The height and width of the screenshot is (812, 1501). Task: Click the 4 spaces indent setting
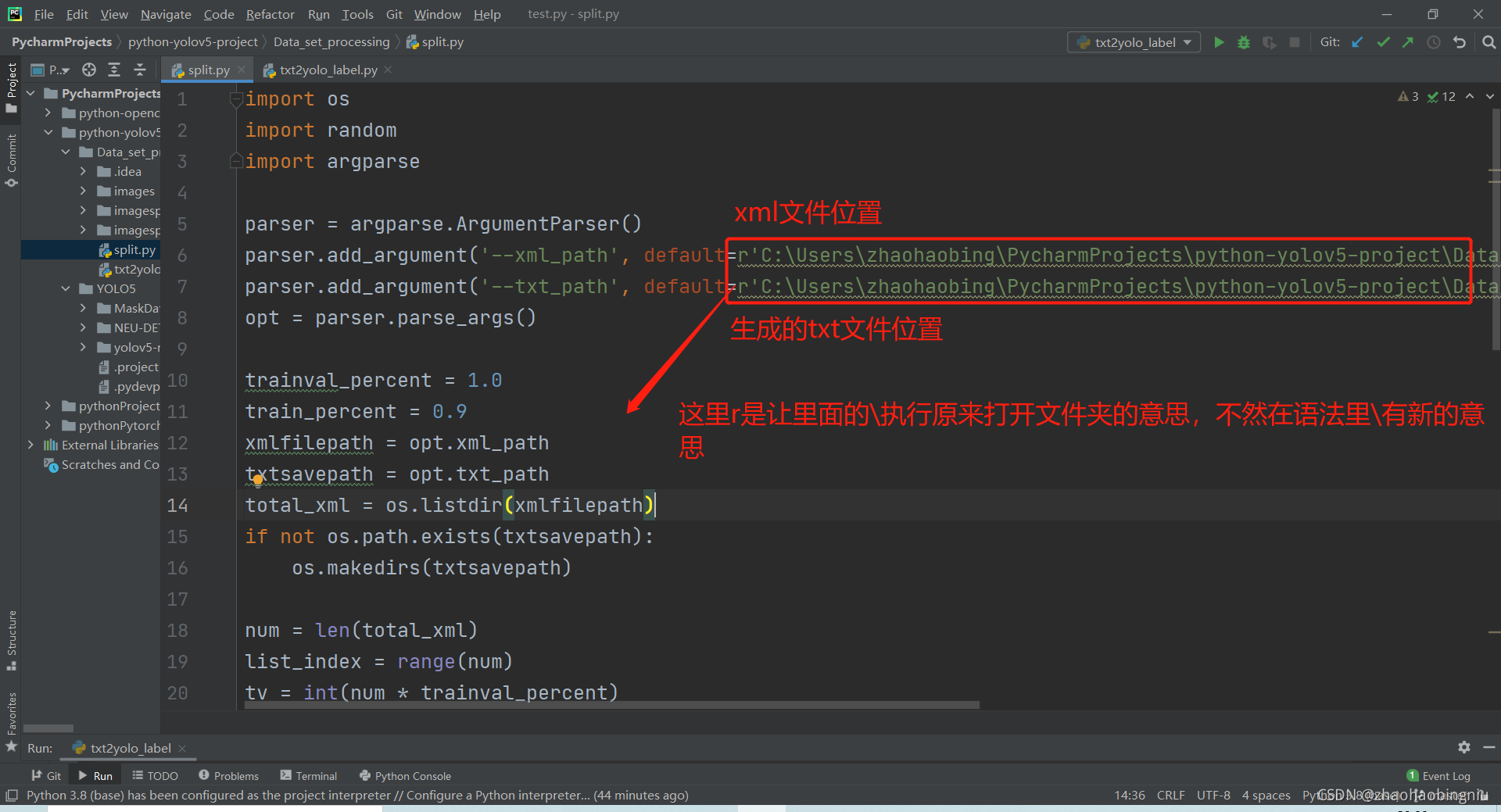coord(1266,796)
